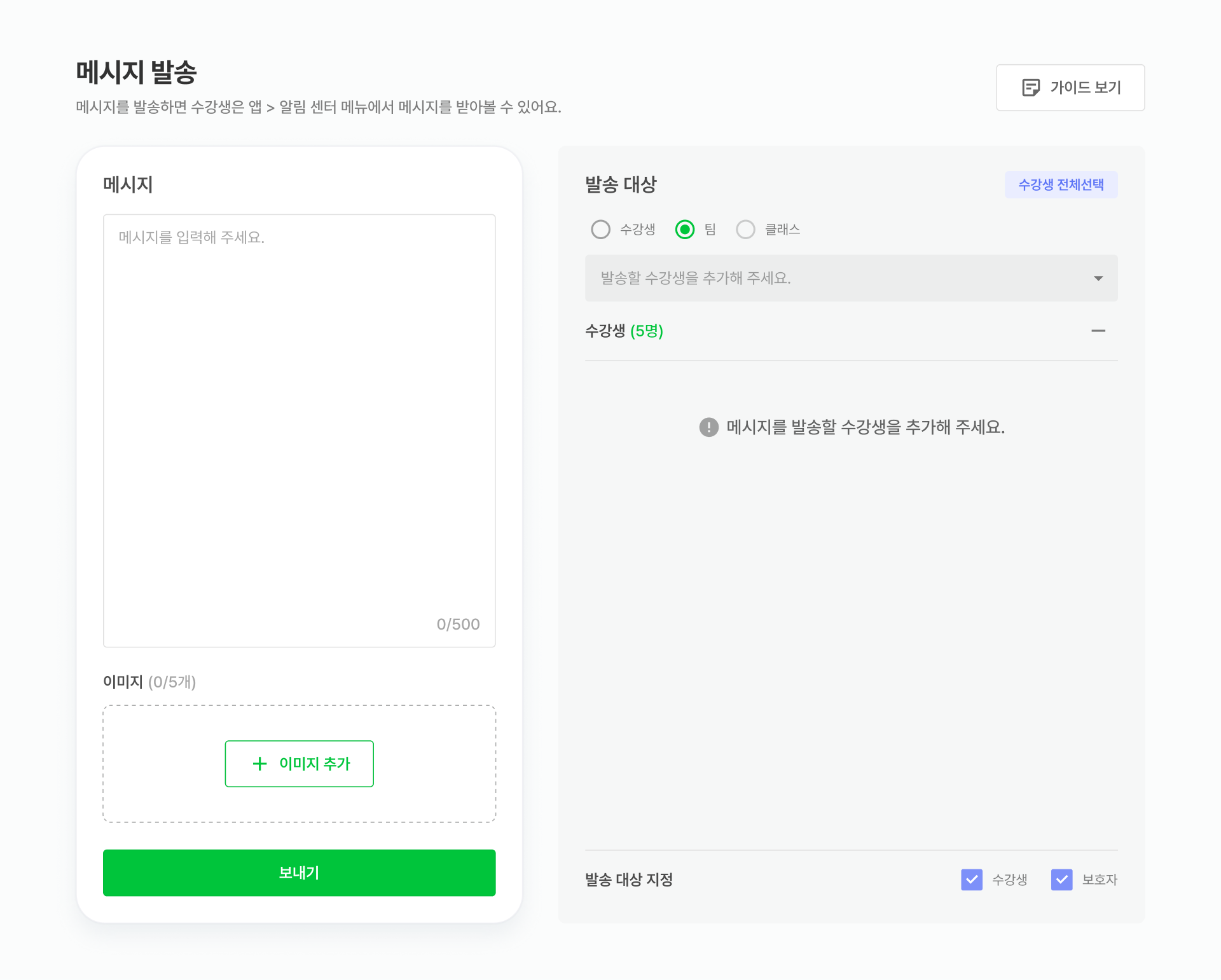
Task: Click the 이미지 추가 button
Action: [299, 764]
